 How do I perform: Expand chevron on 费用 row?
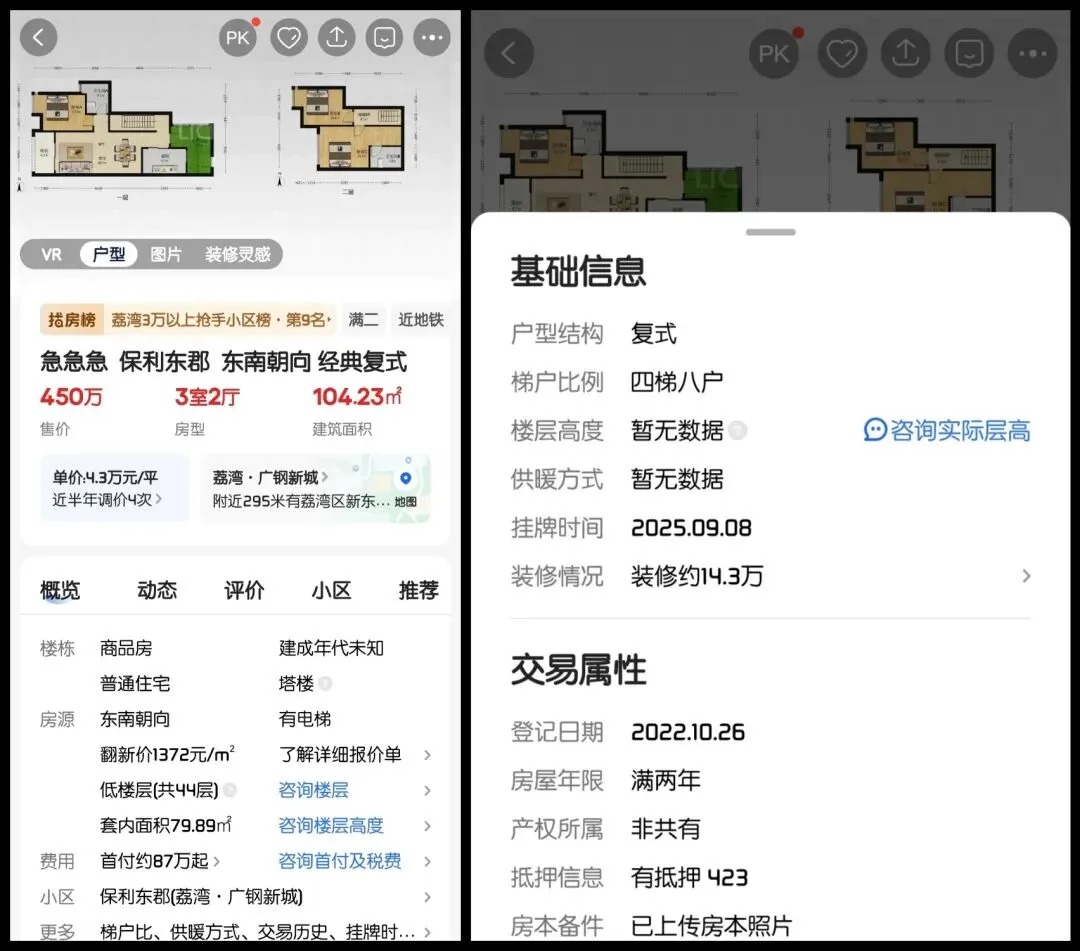[428, 861]
